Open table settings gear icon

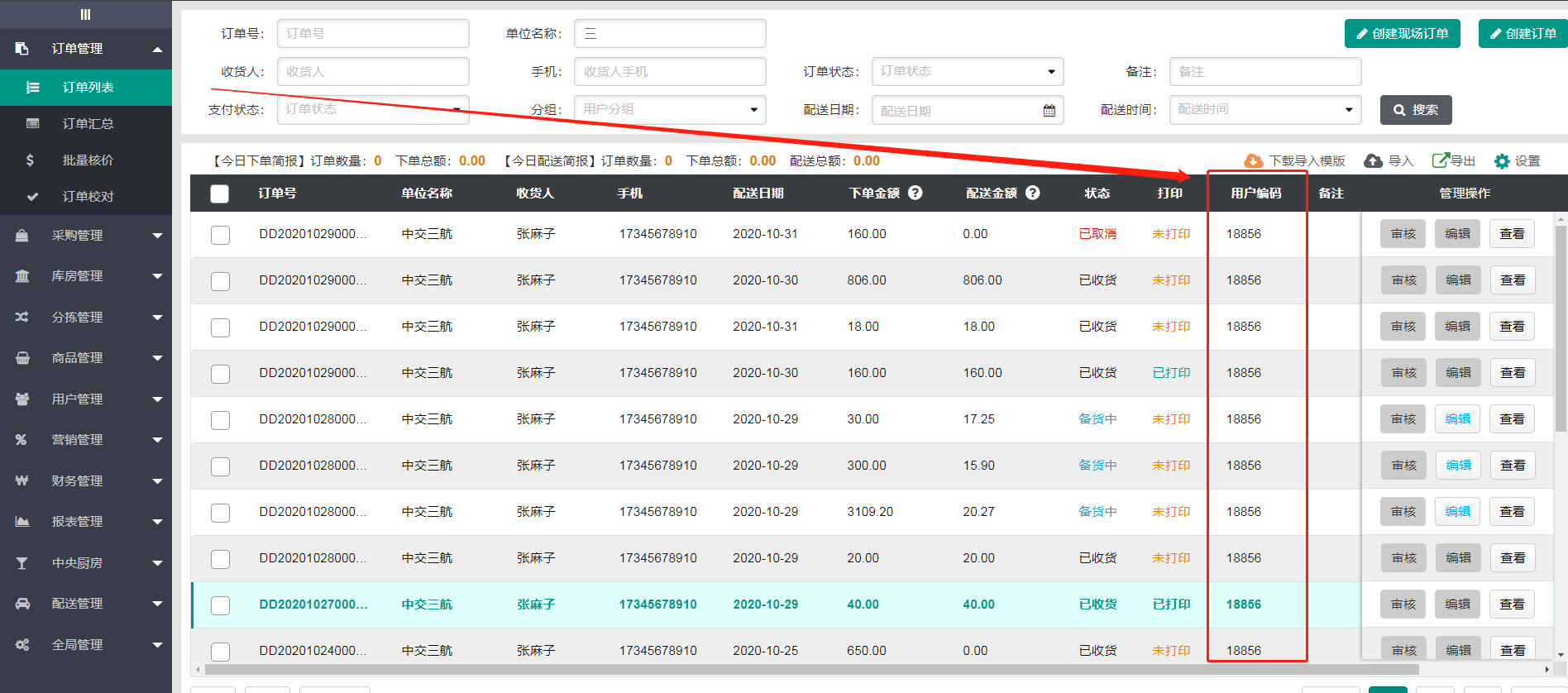click(x=1502, y=161)
